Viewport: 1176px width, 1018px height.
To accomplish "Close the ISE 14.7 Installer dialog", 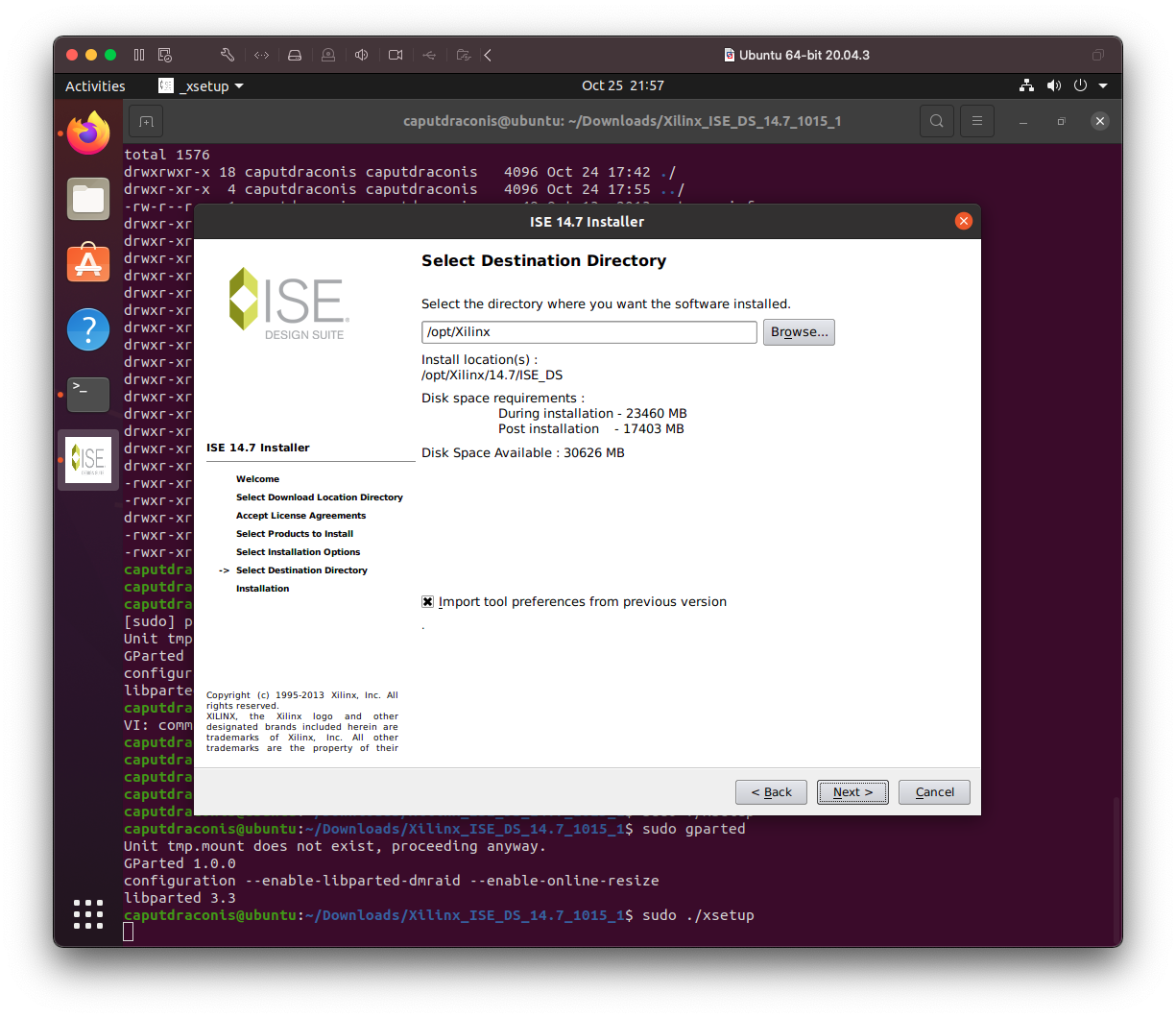I will coord(964,222).
